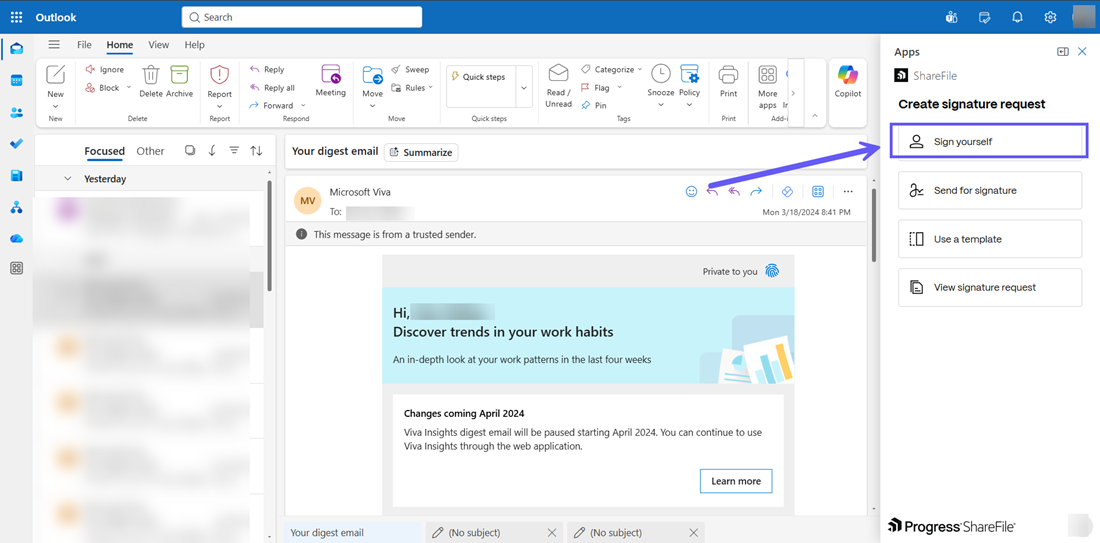Click the Sweep button in Move group
The height and width of the screenshot is (543, 1100).
point(410,69)
